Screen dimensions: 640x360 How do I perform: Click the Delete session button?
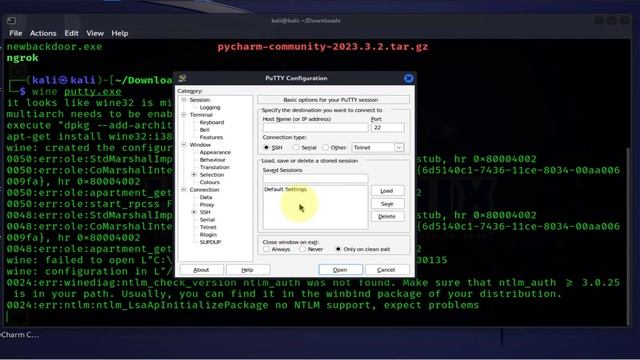387,216
